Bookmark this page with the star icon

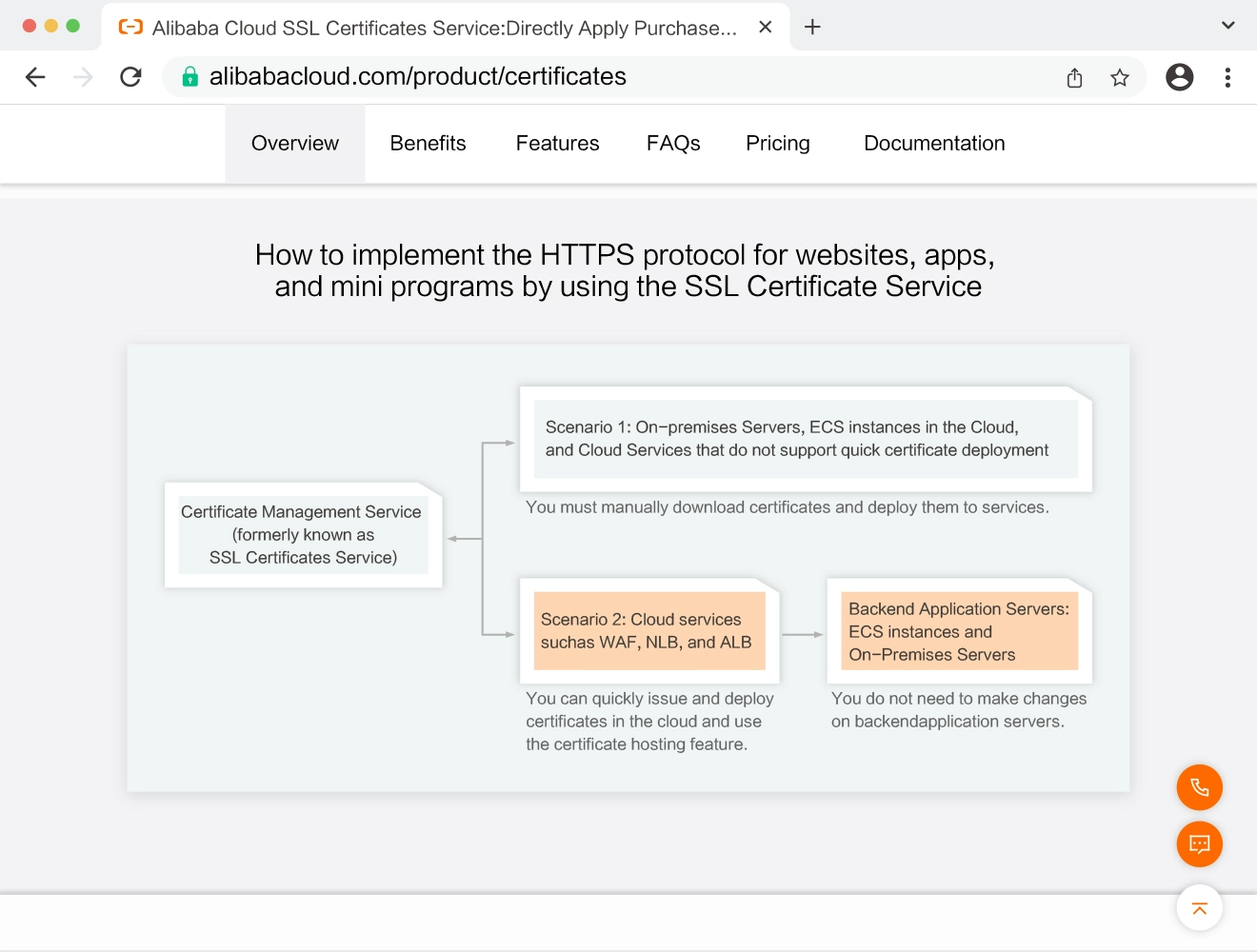[x=1120, y=78]
